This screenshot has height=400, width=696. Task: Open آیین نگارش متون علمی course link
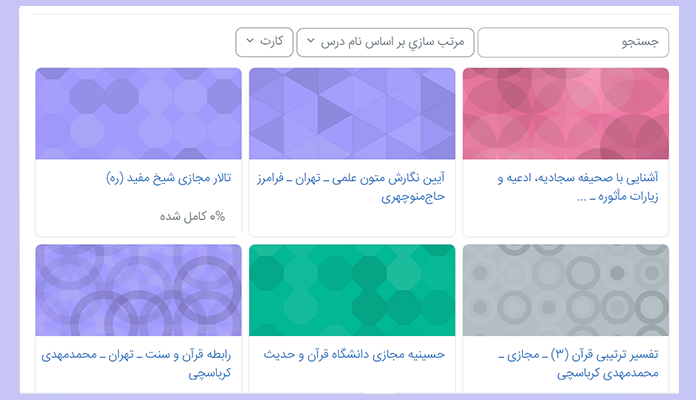coord(360,178)
